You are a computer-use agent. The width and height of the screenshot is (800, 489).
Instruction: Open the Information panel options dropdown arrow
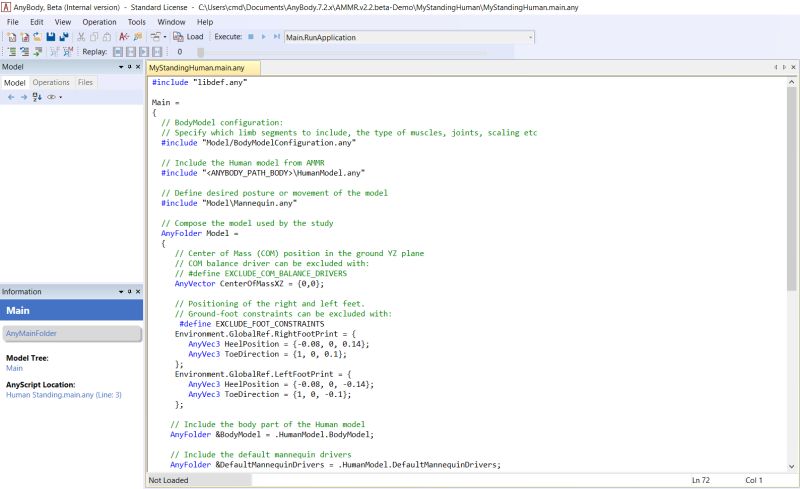pyautogui.click(x=121, y=291)
